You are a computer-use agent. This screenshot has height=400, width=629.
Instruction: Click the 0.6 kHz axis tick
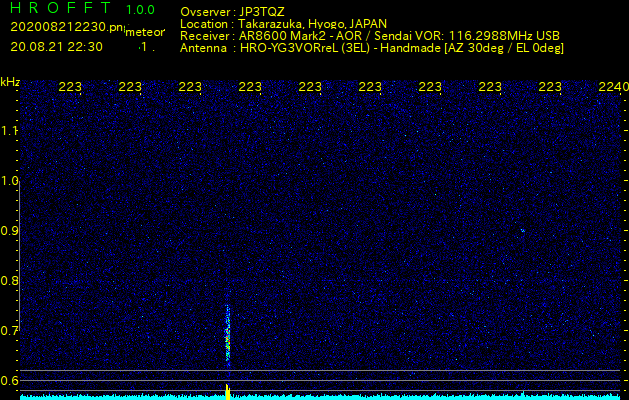[10, 381]
